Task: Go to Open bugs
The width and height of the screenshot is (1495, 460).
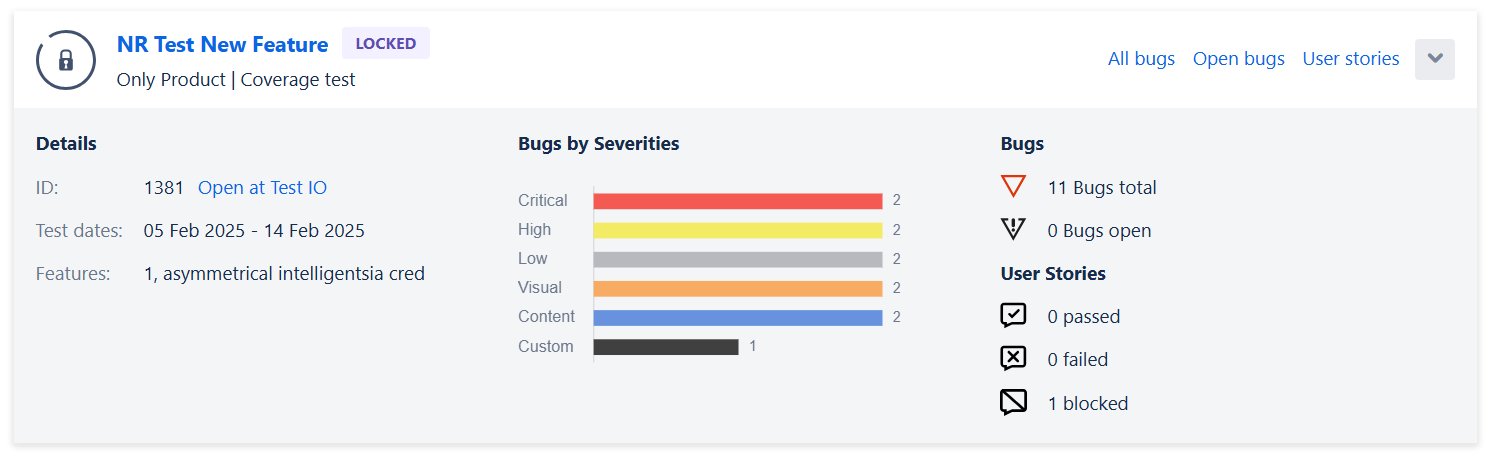Action: click(1238, 59)
